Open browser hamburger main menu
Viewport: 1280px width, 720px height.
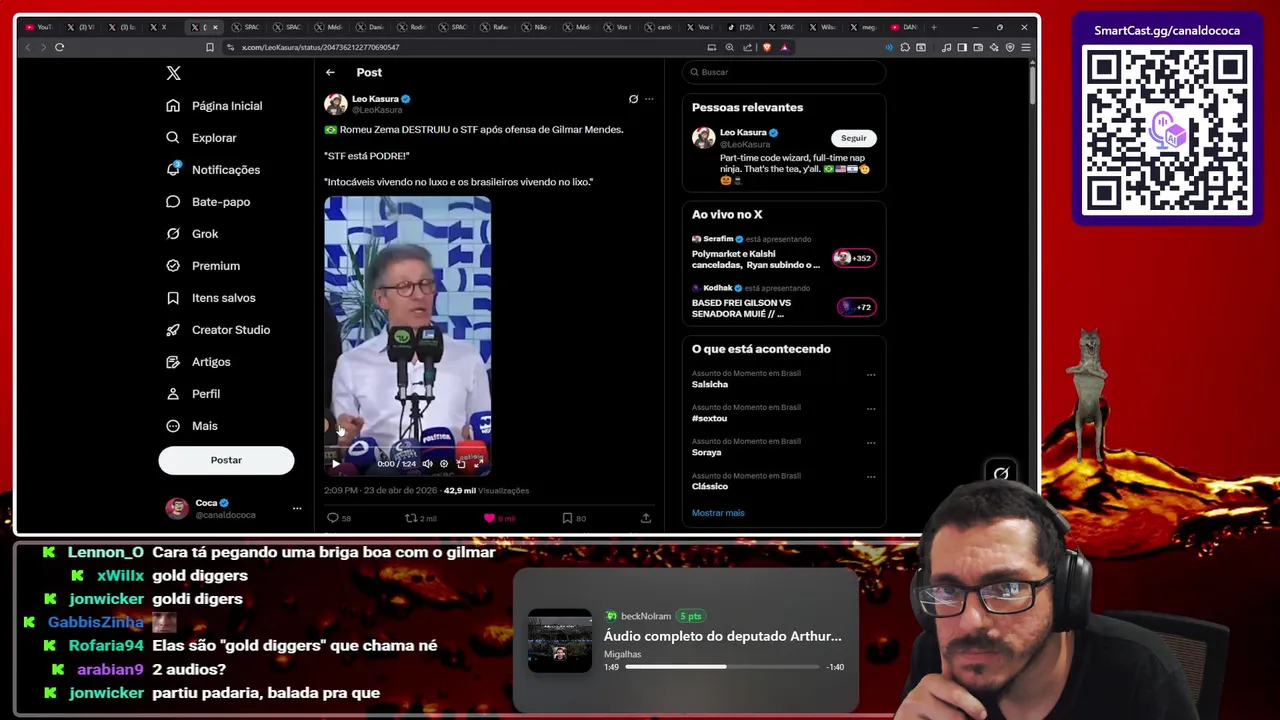[1026, 47]
